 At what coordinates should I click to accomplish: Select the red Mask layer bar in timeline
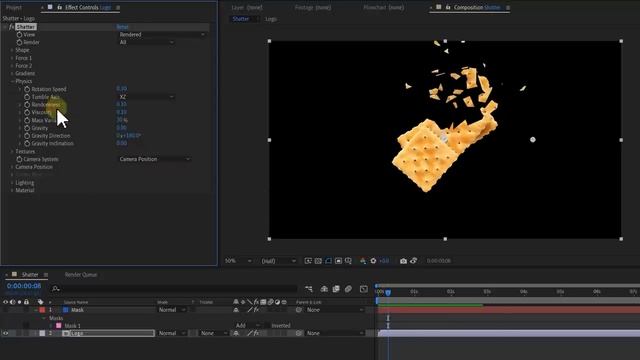pos(509,310)
